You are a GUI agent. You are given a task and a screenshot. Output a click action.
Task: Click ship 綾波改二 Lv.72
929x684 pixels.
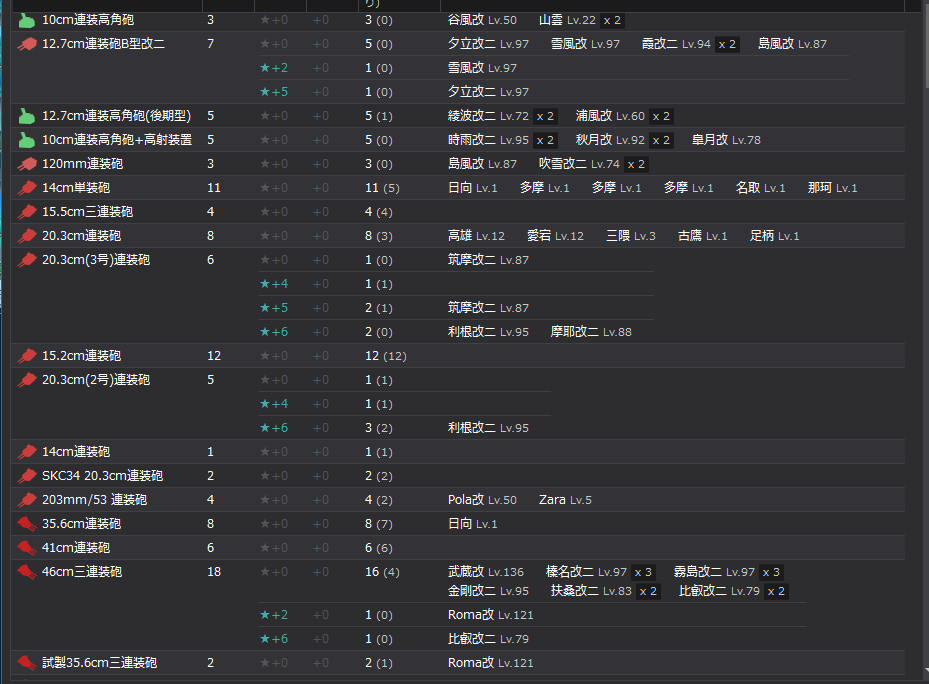488,116
